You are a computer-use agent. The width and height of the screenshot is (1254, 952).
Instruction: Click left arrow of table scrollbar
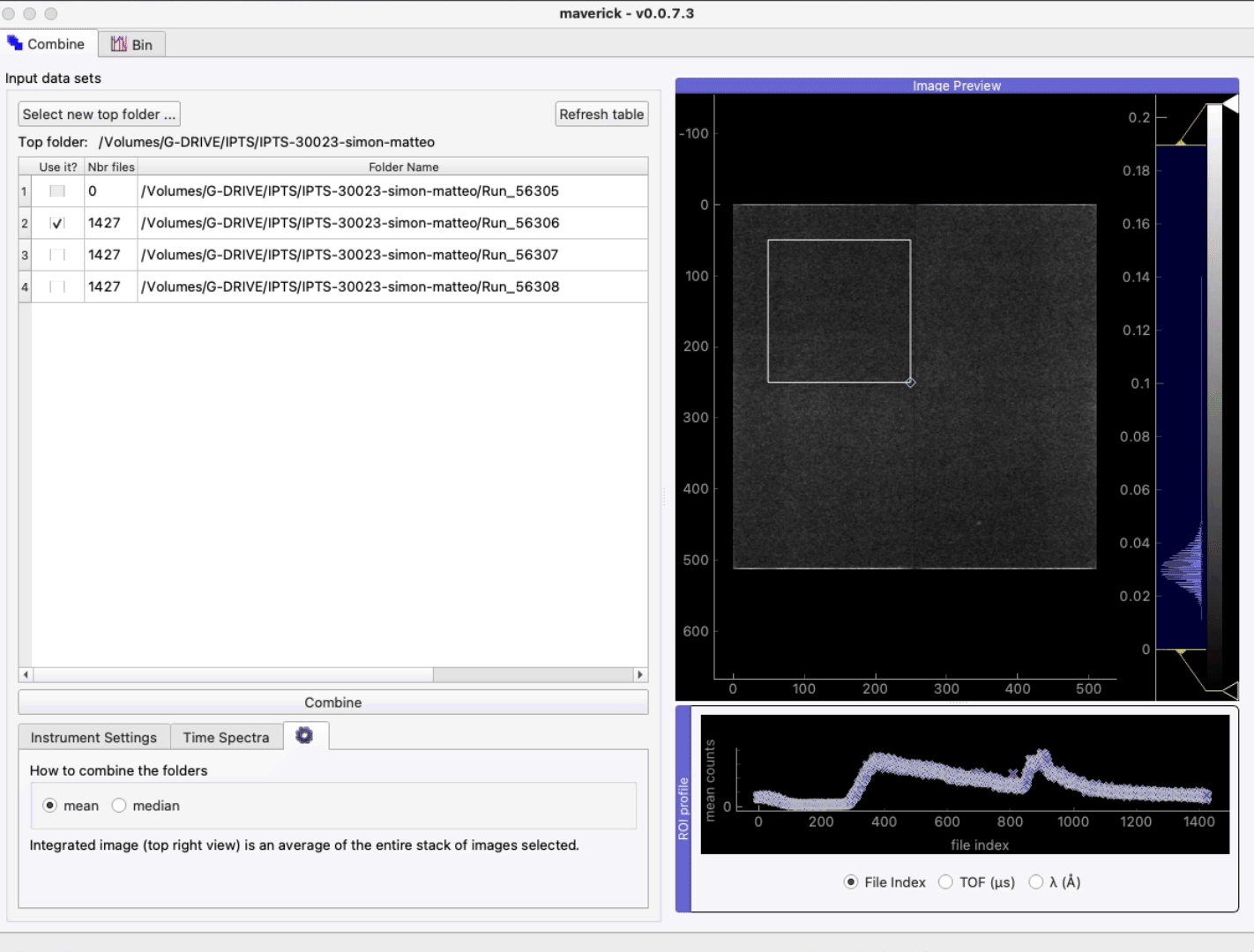point(26,674)
